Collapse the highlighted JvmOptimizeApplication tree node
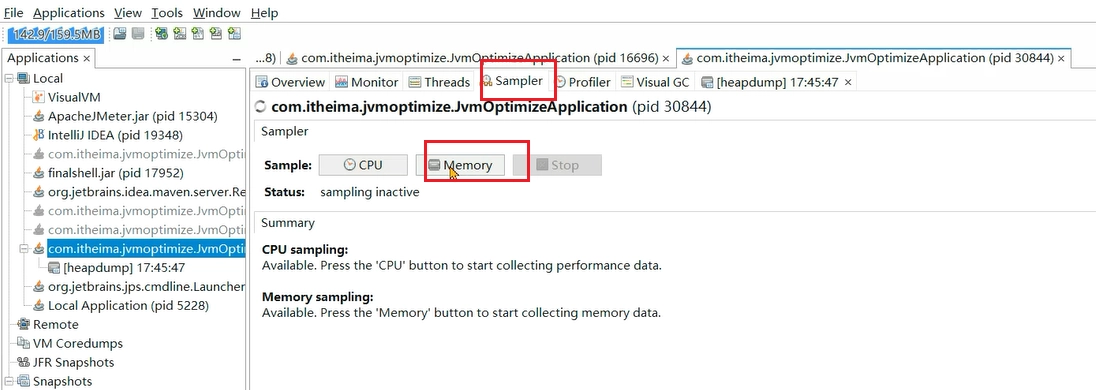Image resolution: width=1096 pixels, height=390 pixels. click(22, 249)
